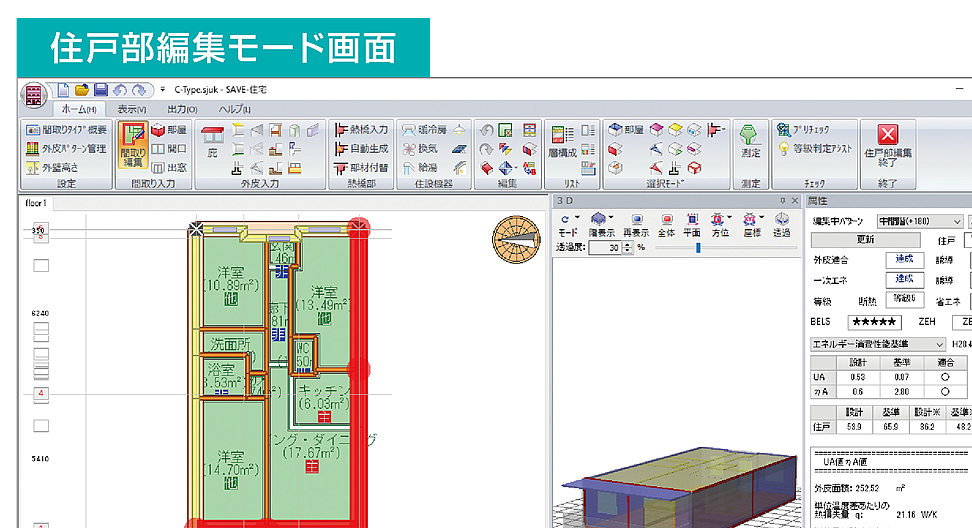Click 住戸部編集終了 to exit editing

click(x=887, y=146)
